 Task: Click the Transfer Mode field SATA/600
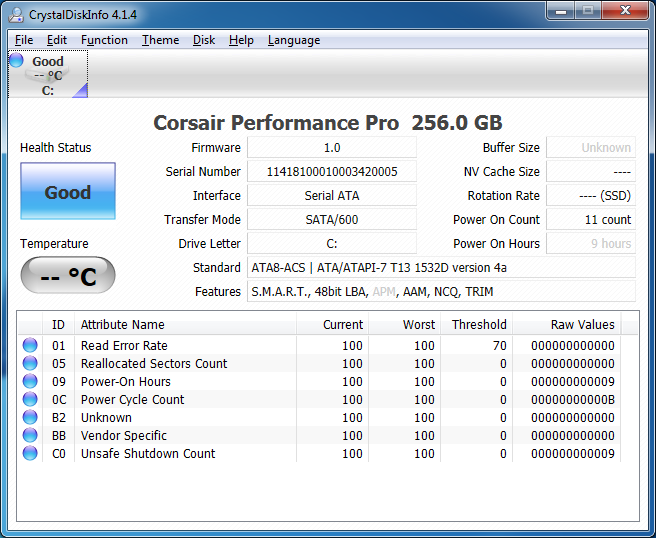pyautogui.click(x=332, y=220)
